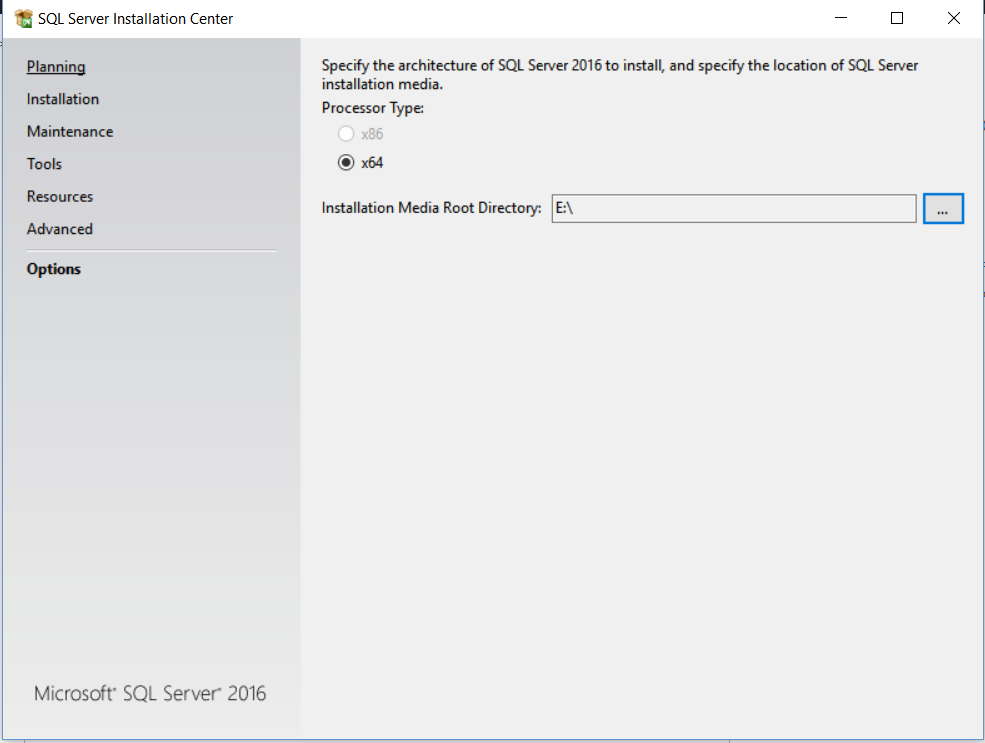Open the Maintenance section
The height and width of the screenshot is (743, 985).
click(70, 132)
